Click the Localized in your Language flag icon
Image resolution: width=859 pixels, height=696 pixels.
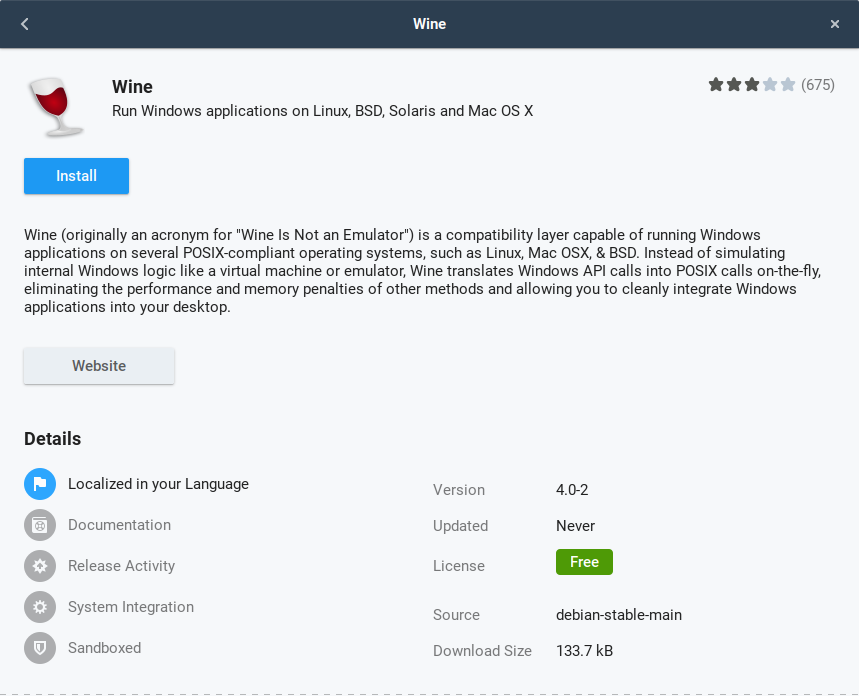click(40, 485)
